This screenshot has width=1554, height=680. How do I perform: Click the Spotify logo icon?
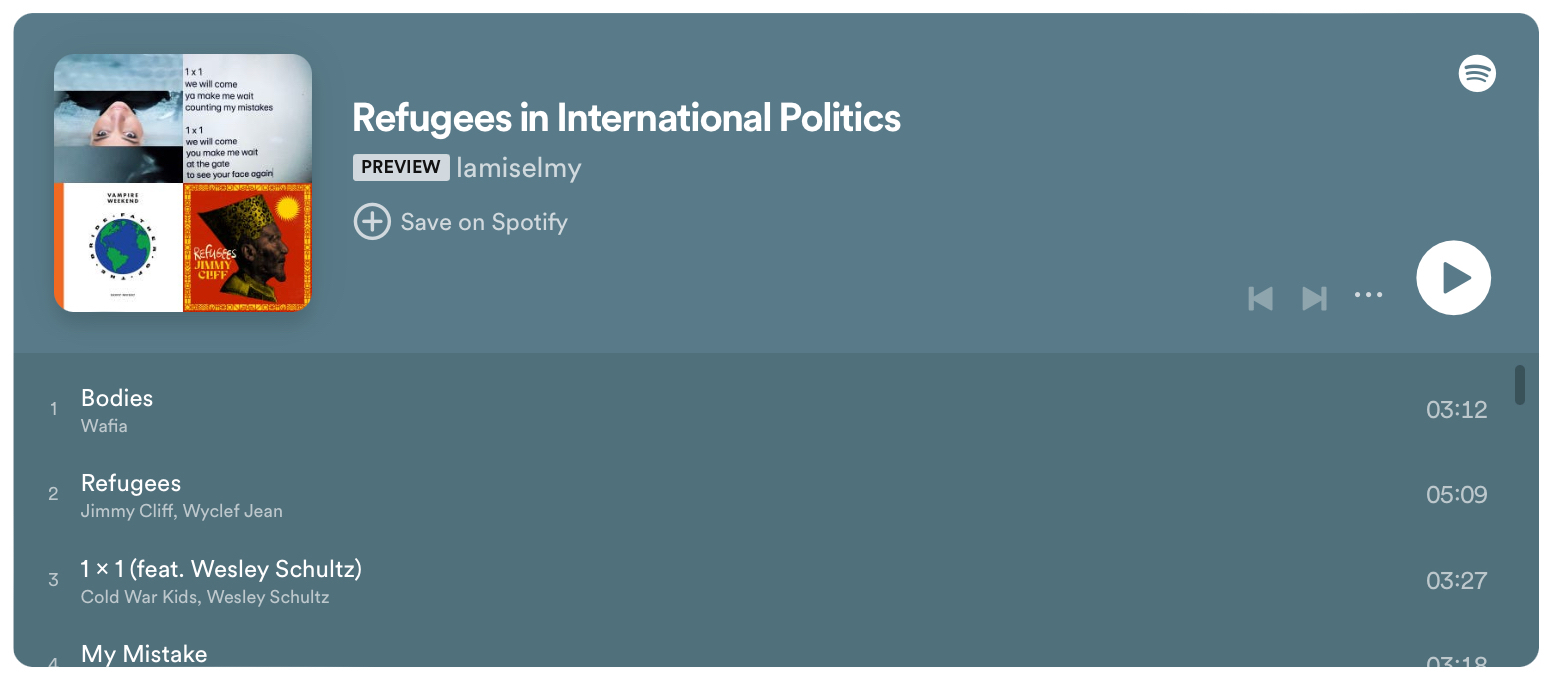pyautogui.click(x=1477, y=73)
